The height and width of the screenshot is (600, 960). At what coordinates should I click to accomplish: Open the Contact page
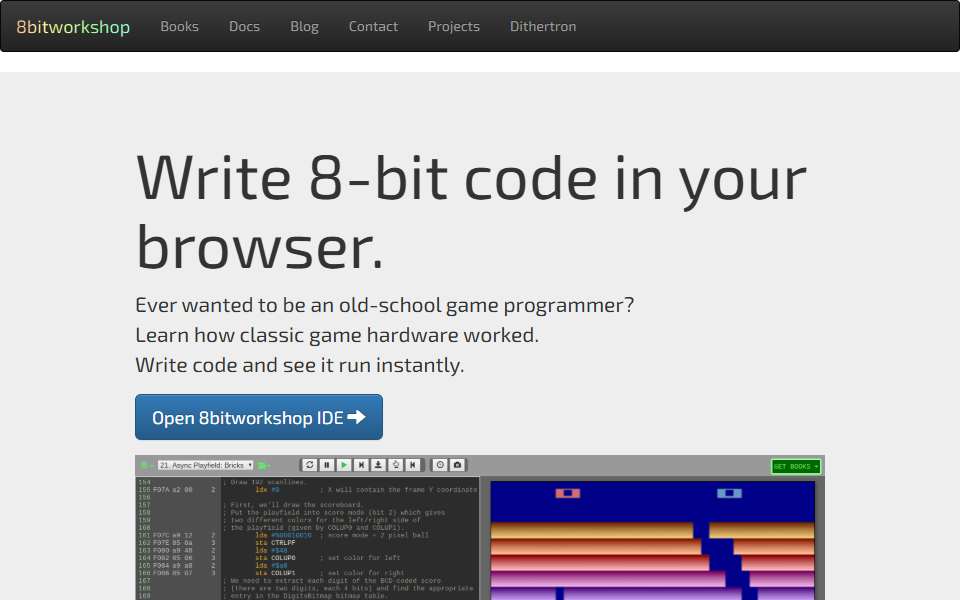click(x=373, y=26)
